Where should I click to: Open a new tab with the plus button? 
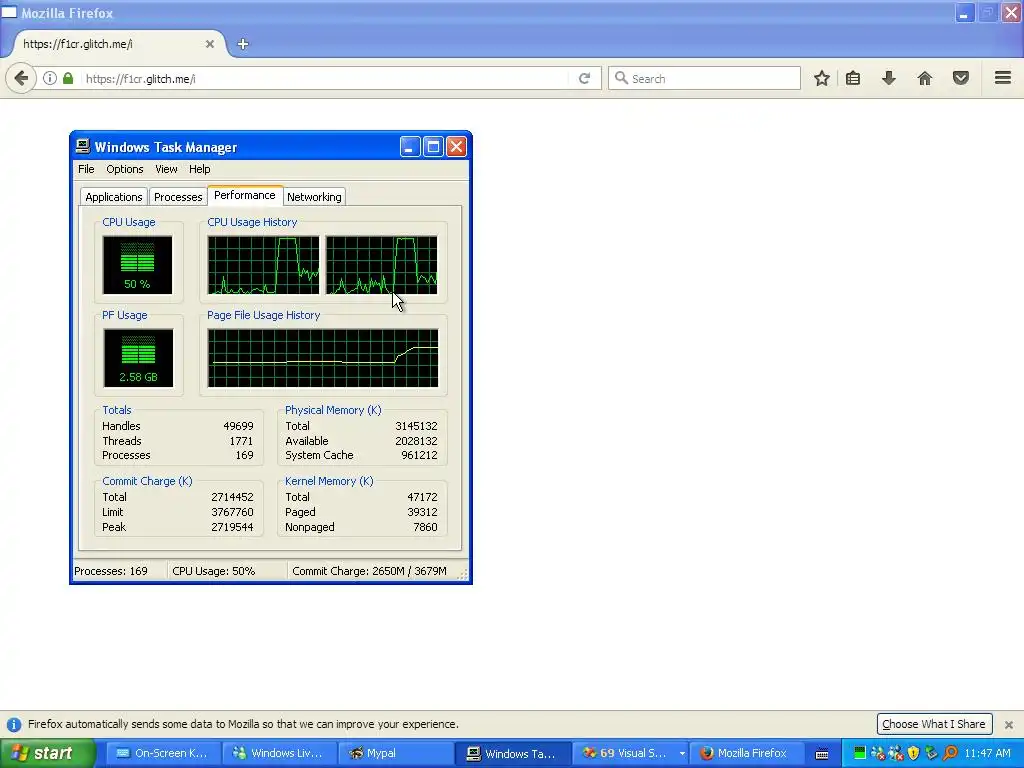[x=243, y=44]
